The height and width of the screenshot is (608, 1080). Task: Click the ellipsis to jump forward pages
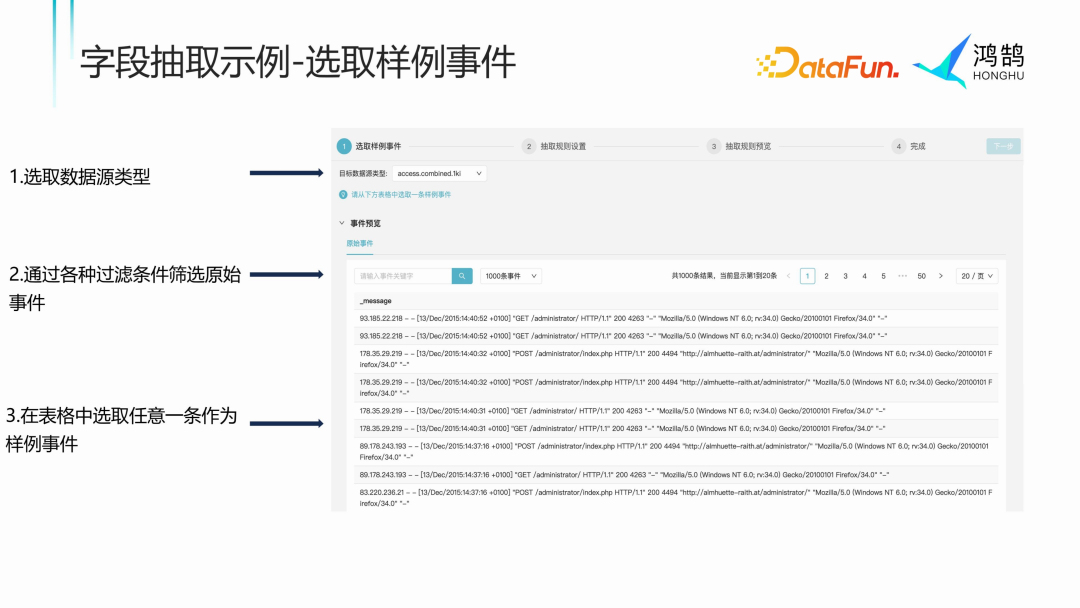[x=901, y=275]
